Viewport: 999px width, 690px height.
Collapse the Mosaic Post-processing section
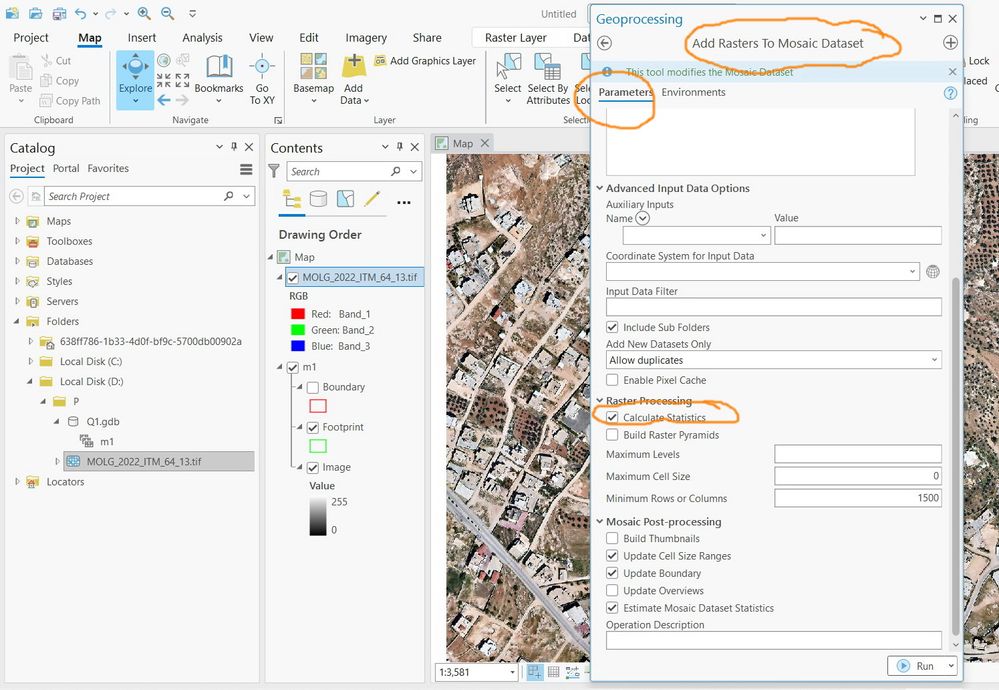tap(599, 522)
